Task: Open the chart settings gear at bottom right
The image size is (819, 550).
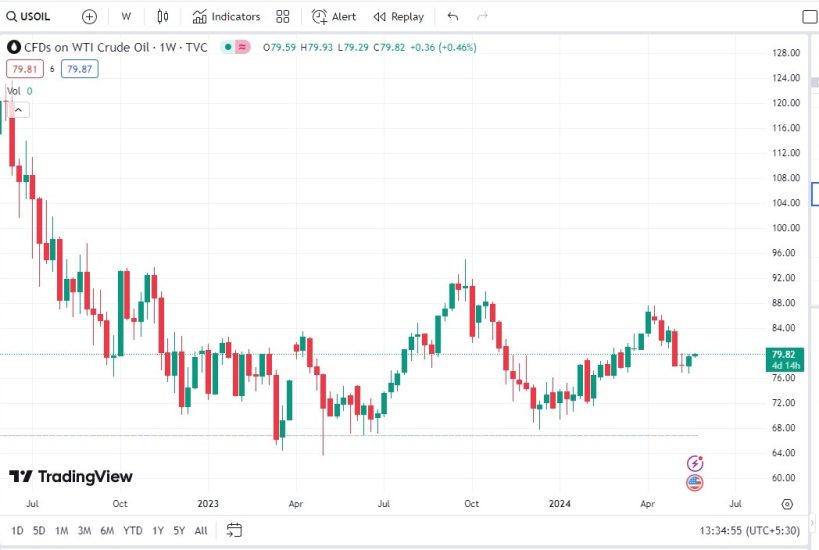Action: 787,504
